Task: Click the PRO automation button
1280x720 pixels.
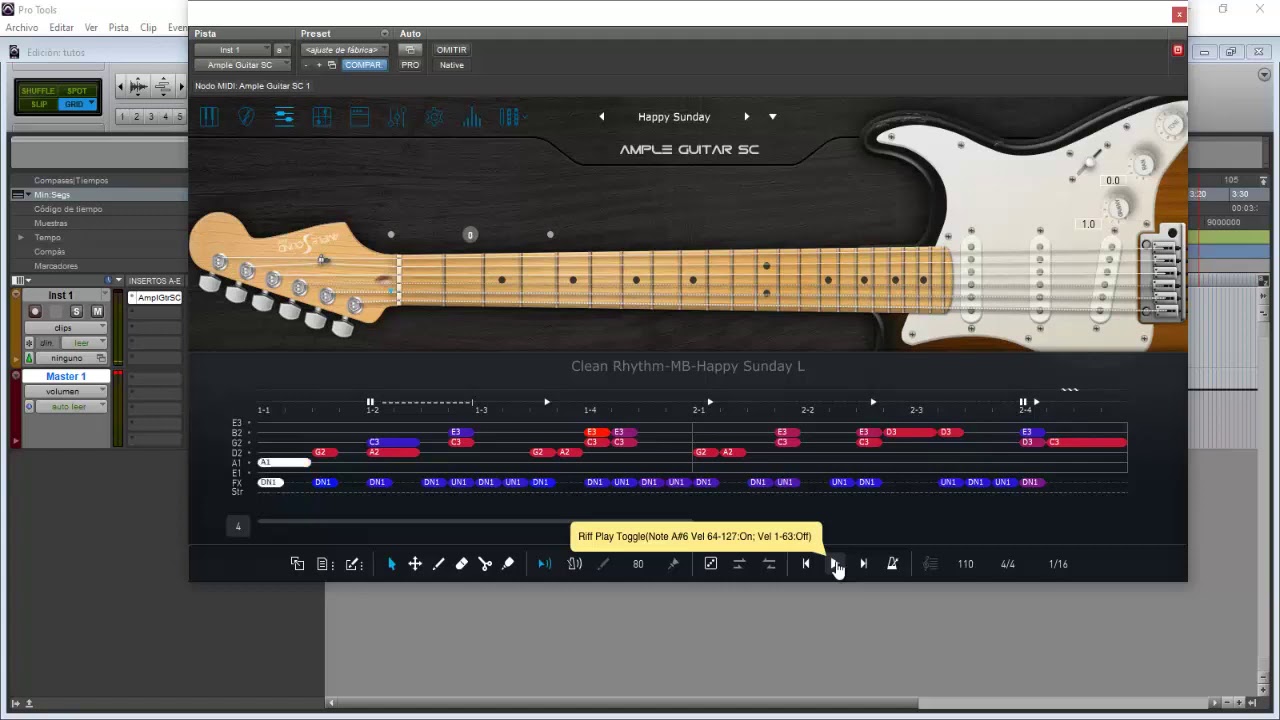Action: [x=410, y=65]
